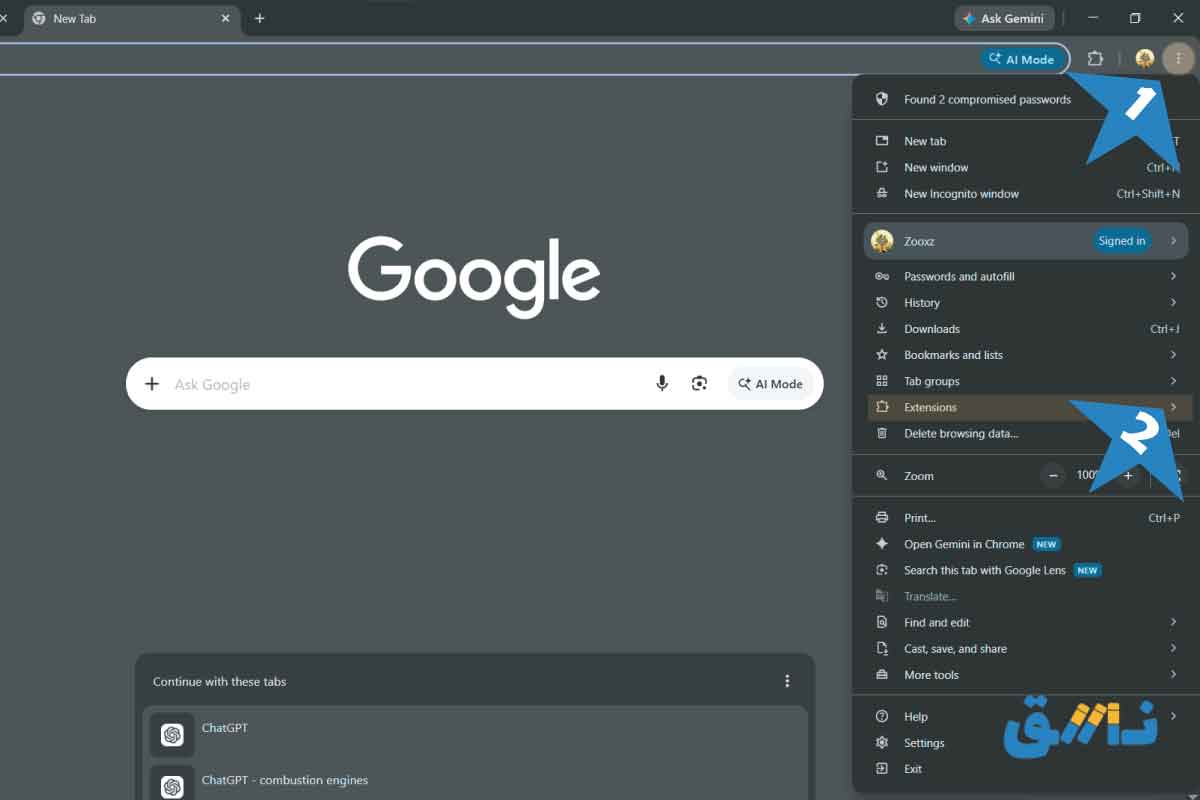This screenshot has height=800, width=1200.
Task: Click the Tab groups grid icon
Action: pos(882,381)
